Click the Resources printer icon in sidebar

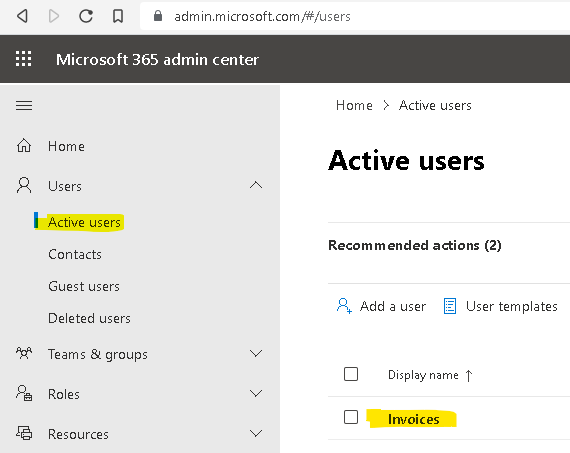(24, 433)
